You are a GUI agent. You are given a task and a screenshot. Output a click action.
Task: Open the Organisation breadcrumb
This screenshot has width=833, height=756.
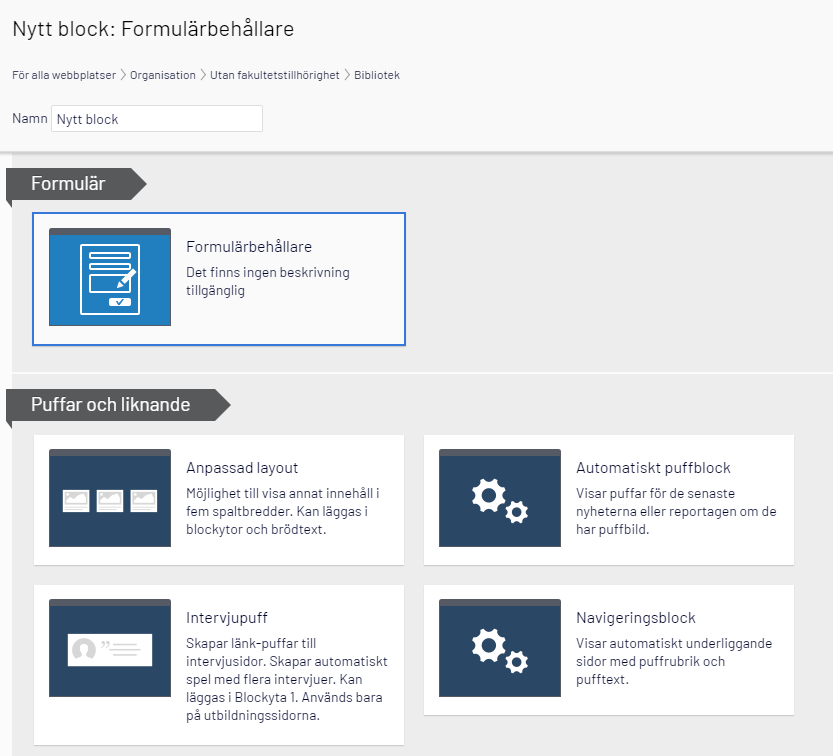click(x=163, y=75)
